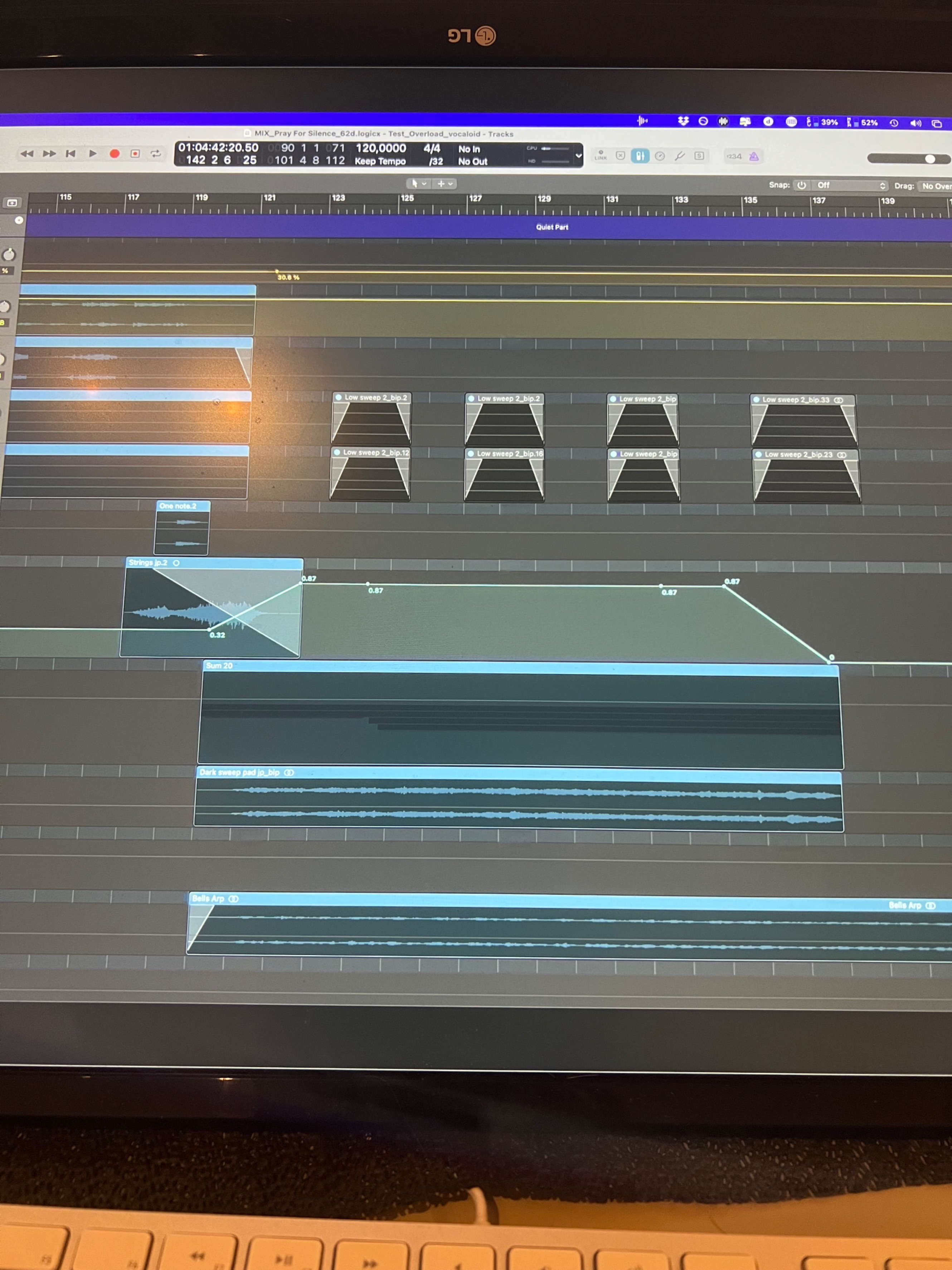This screenshot has height=1270, width=952.
Task: Click the Rewind transport button
Action: [27, 154]
